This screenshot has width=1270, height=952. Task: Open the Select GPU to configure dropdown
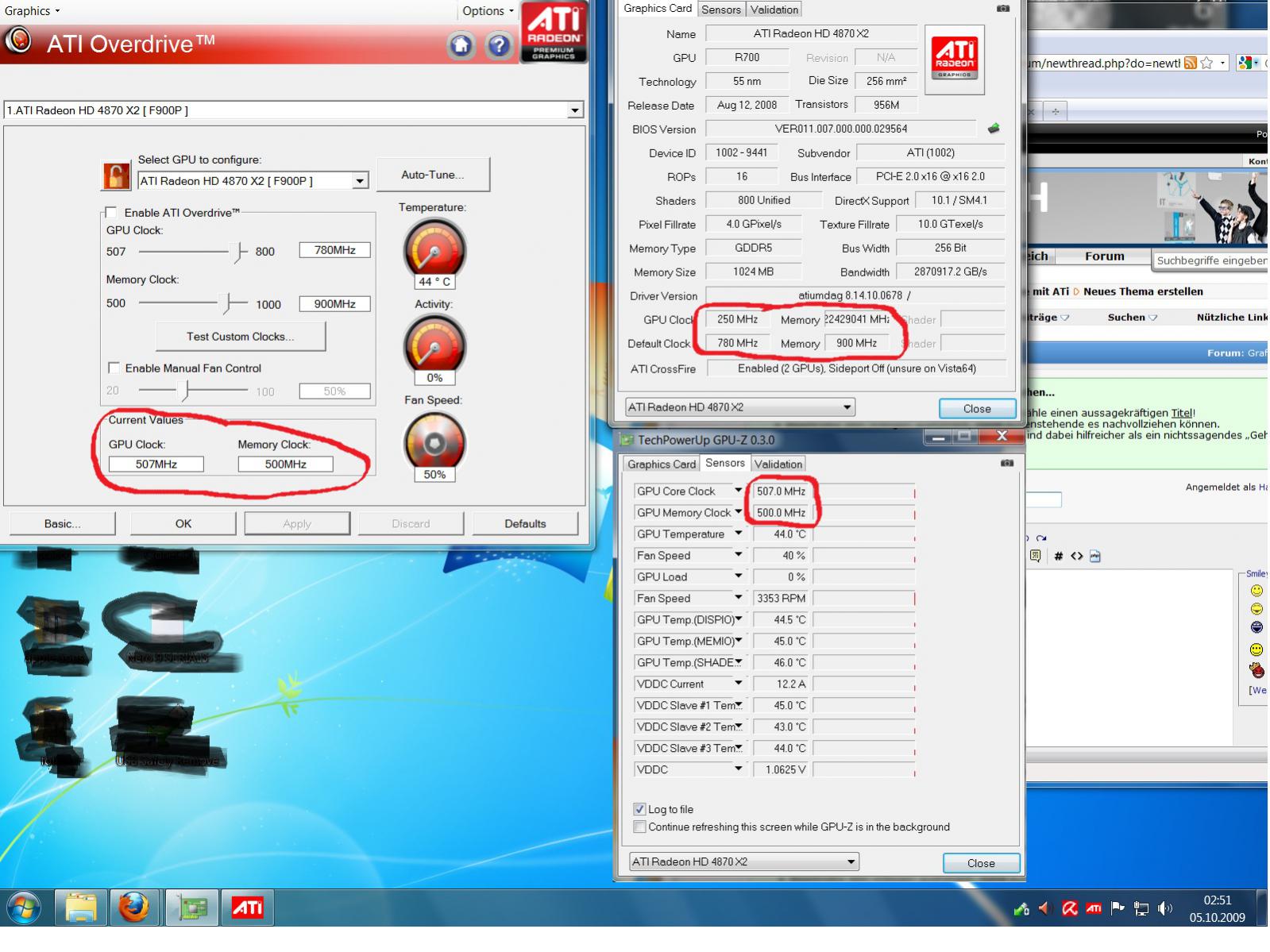point(253,181)
